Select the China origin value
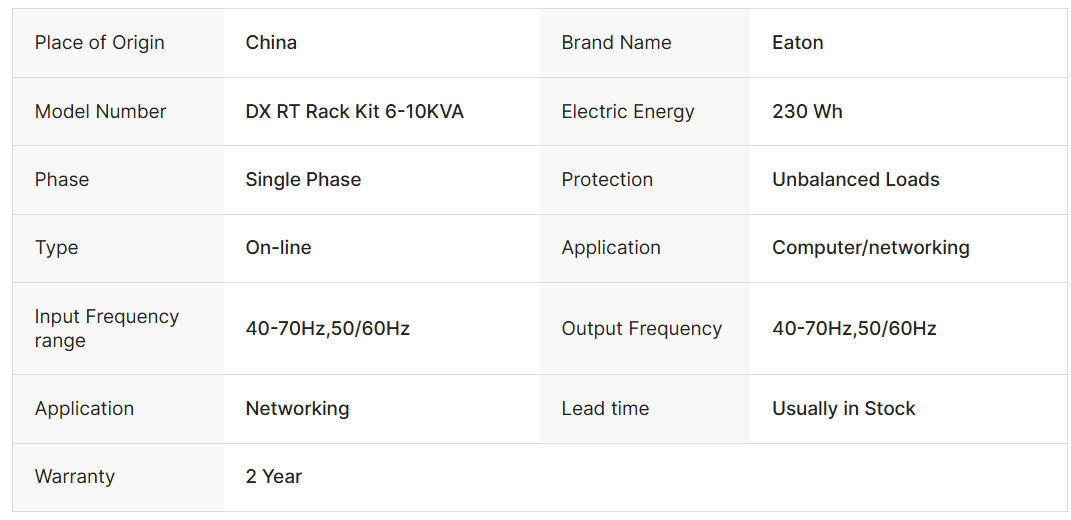Screen dimensions: 1071x520 tap(271, 43)
